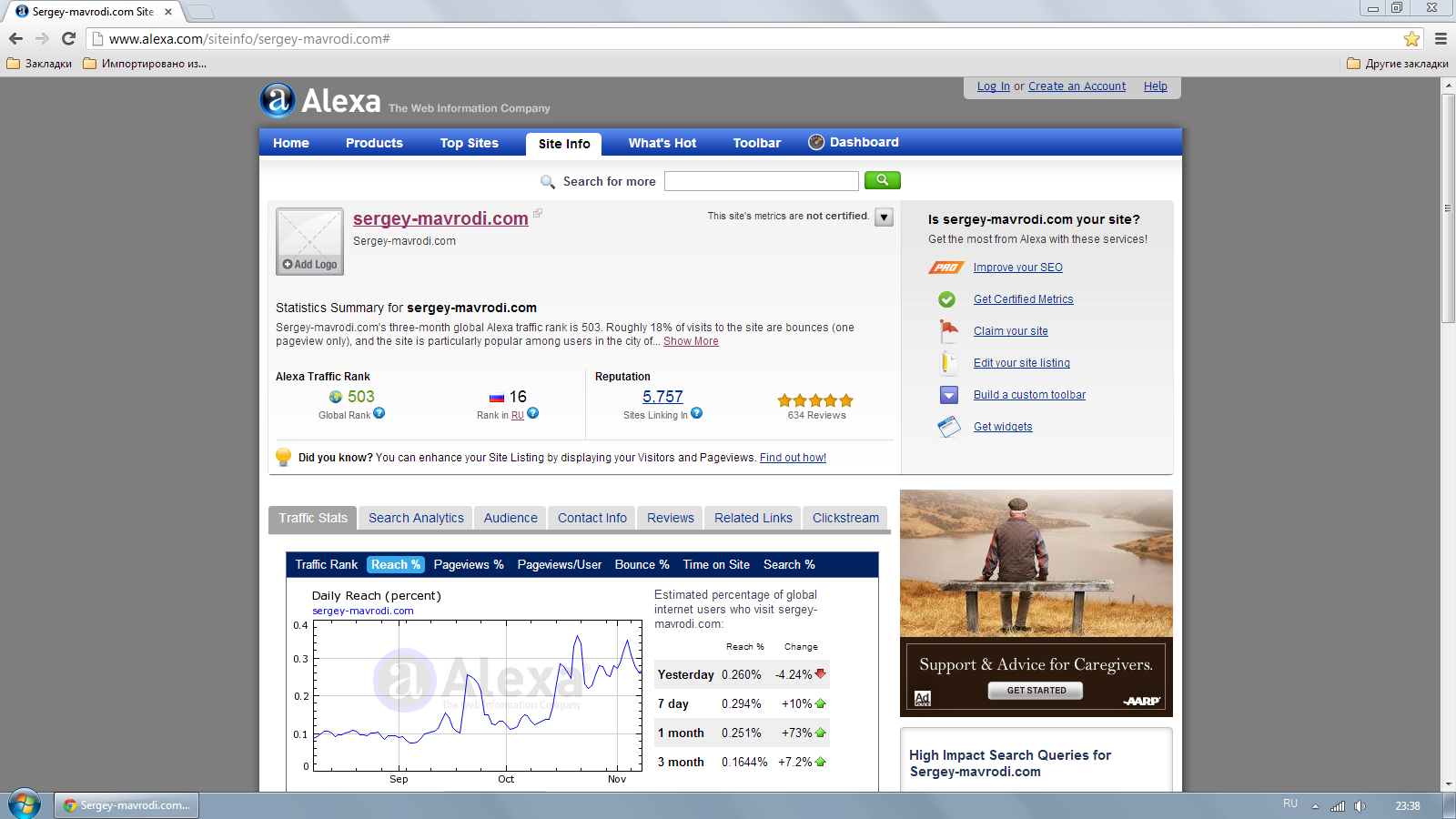Click the page vertical scrollbar thumb
Screen dimensions: 1456x819
(1448, 207)
